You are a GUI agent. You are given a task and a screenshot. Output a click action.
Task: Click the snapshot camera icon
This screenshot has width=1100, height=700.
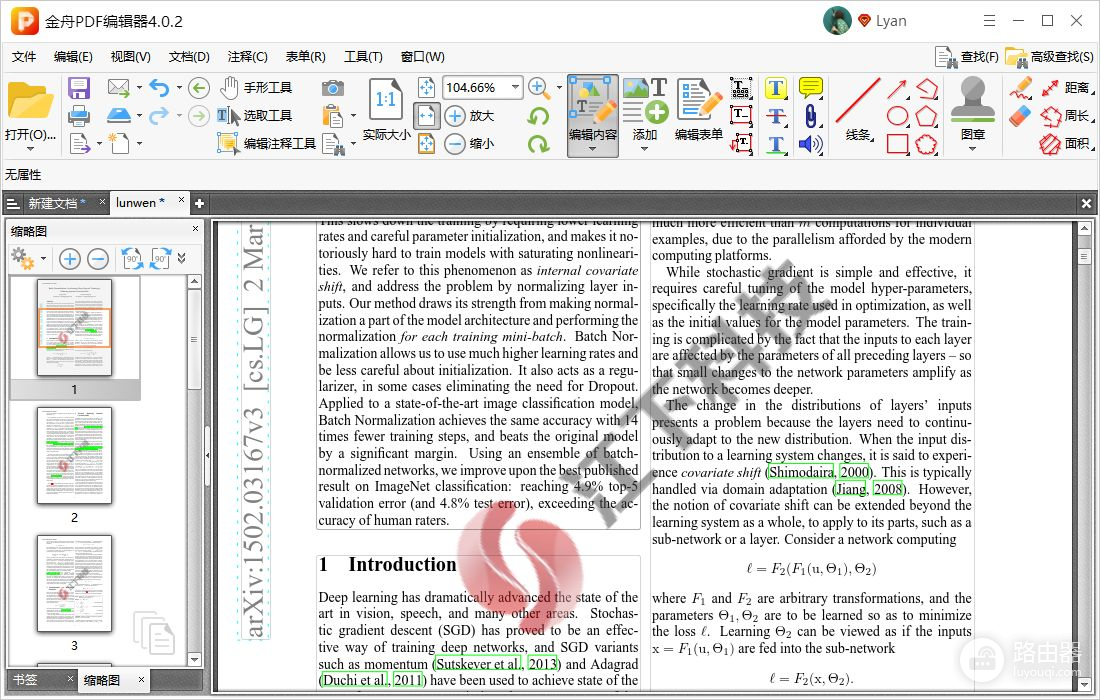tap(333, 88)
